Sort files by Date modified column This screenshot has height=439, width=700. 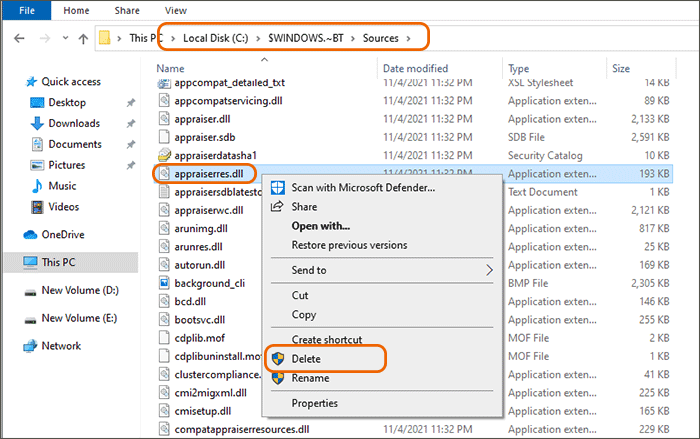coord(420,68)
